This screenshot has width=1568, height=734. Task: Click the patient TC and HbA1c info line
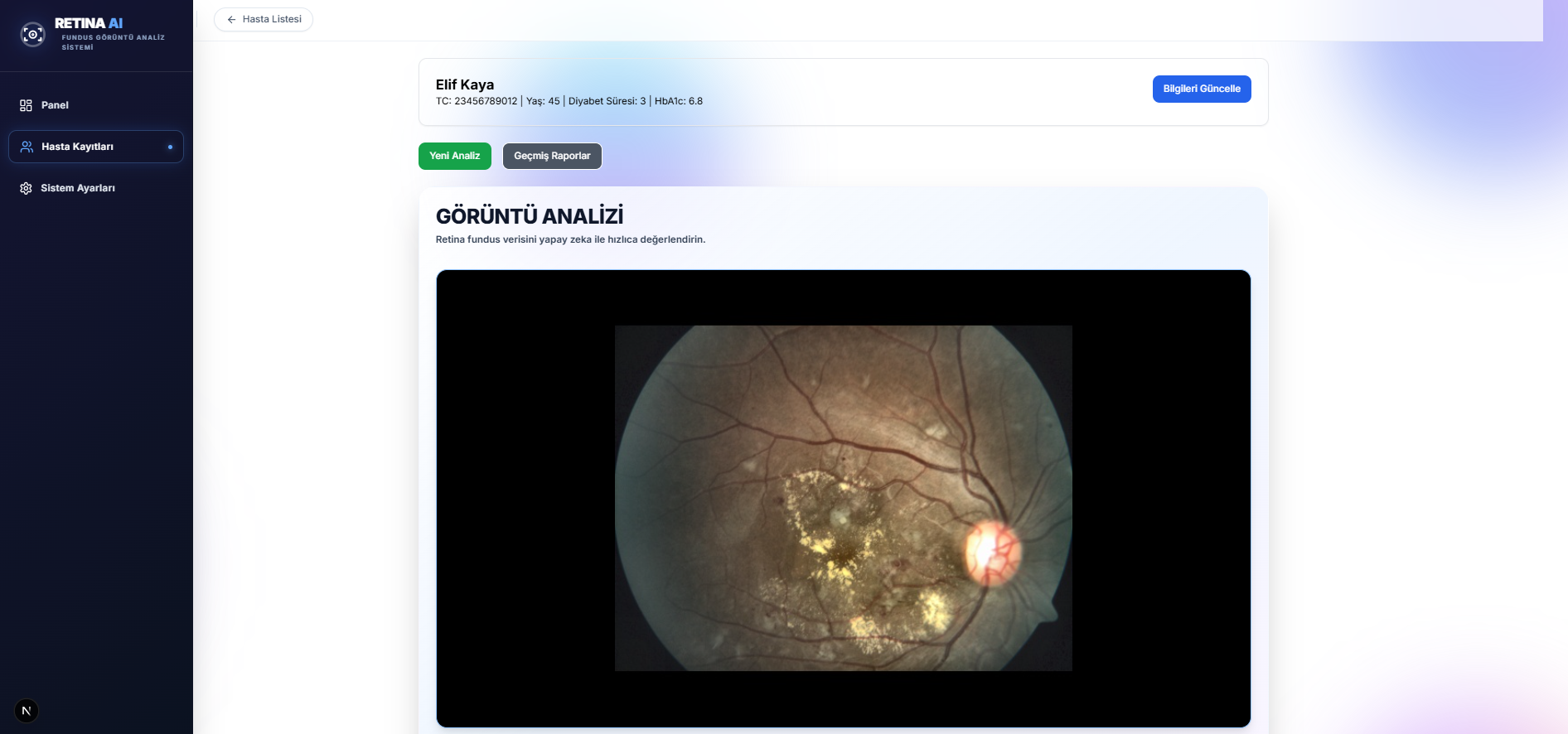pyautogui.click(x=569, y=101)
